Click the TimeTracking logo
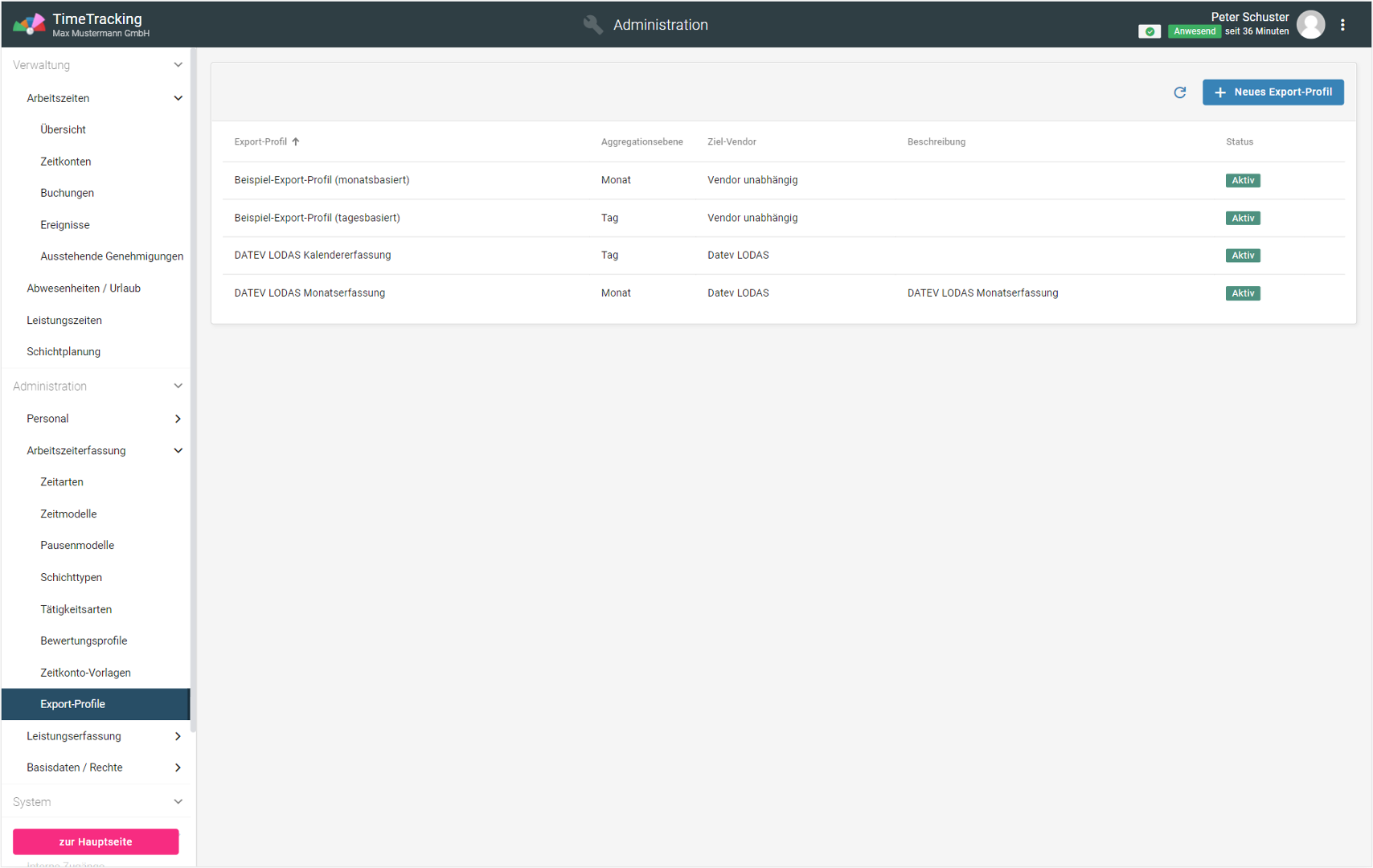1373x868 pixels. tap(29, 25)
